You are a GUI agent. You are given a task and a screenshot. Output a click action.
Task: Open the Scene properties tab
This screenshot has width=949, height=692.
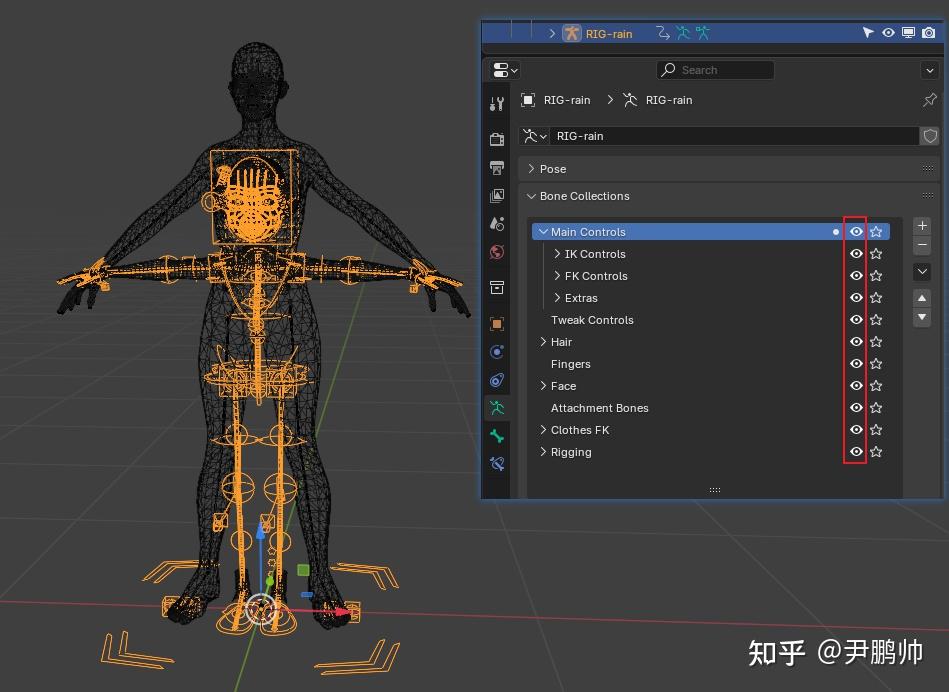pyautogui.click(x=497, y=223)
